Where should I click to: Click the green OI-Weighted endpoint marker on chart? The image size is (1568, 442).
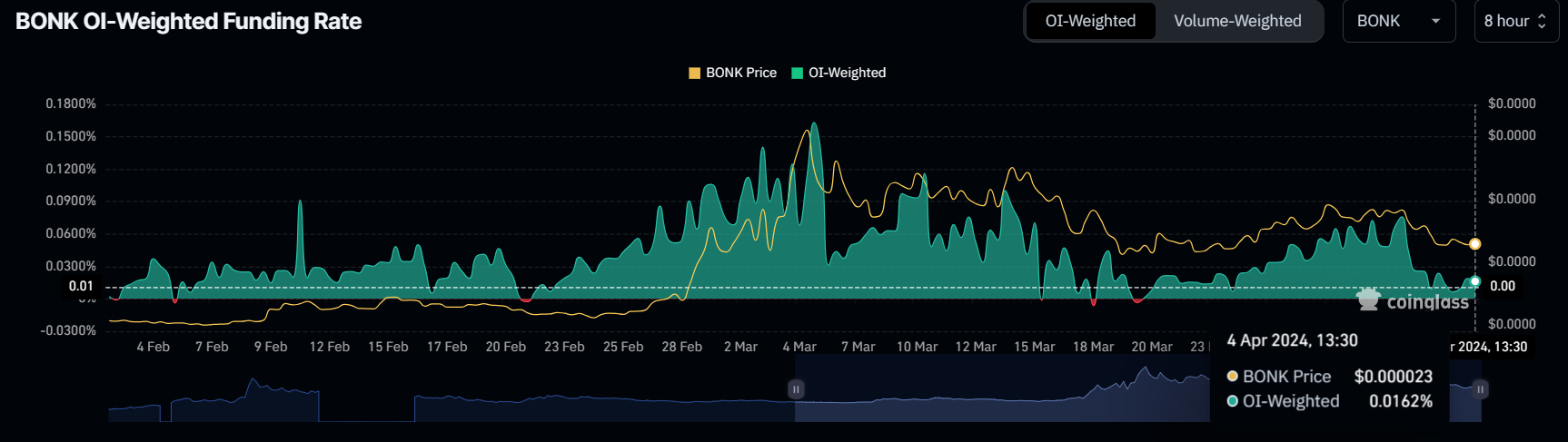[x=1475, y=282]
